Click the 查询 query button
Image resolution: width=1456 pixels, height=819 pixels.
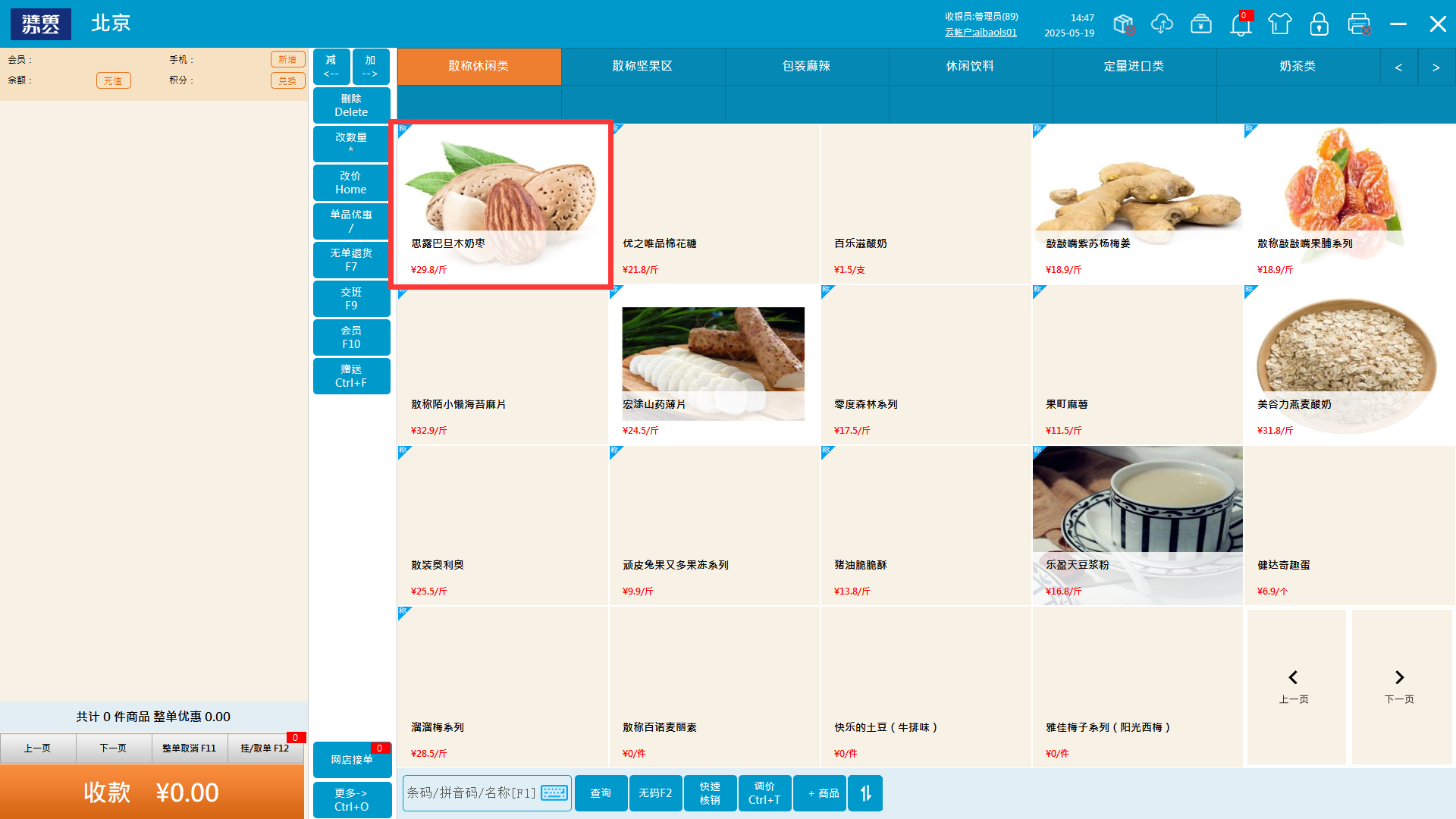[601, 793]
